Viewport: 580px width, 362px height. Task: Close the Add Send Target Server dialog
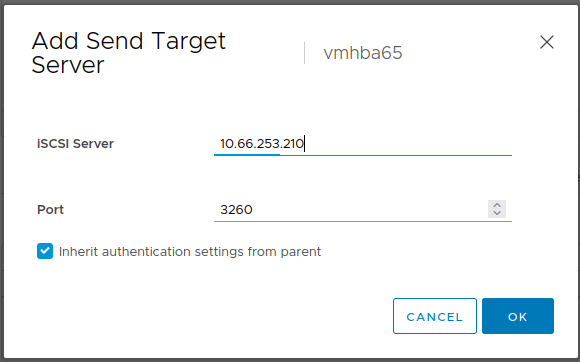(546, 42)
